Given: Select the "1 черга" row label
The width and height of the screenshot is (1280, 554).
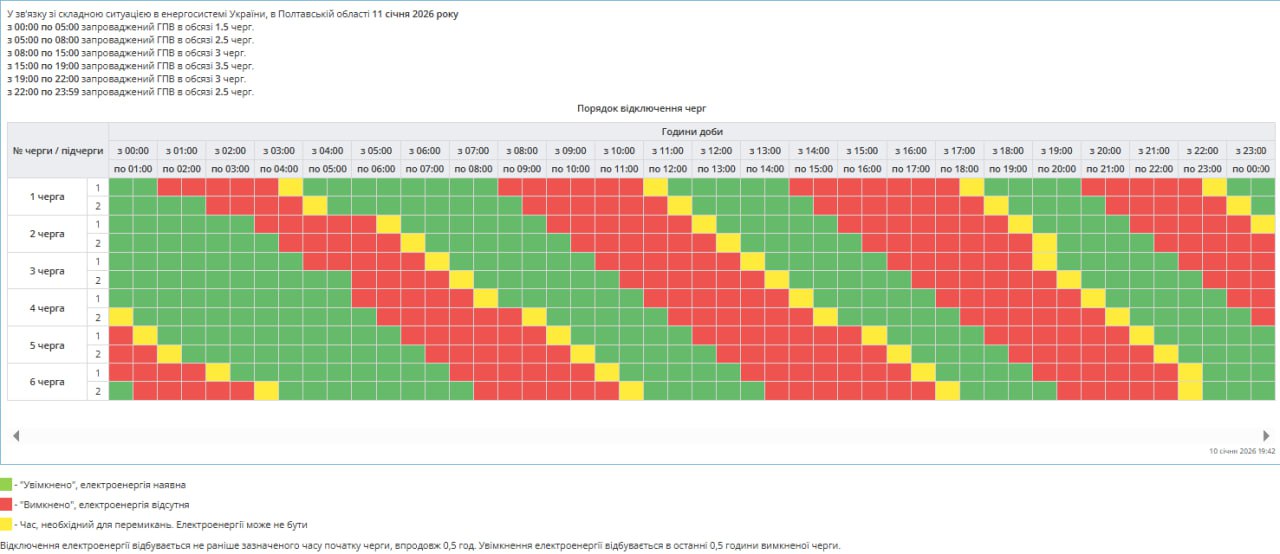Looking at the screenshot, I should pyautogui.click(x=47, y=197).
